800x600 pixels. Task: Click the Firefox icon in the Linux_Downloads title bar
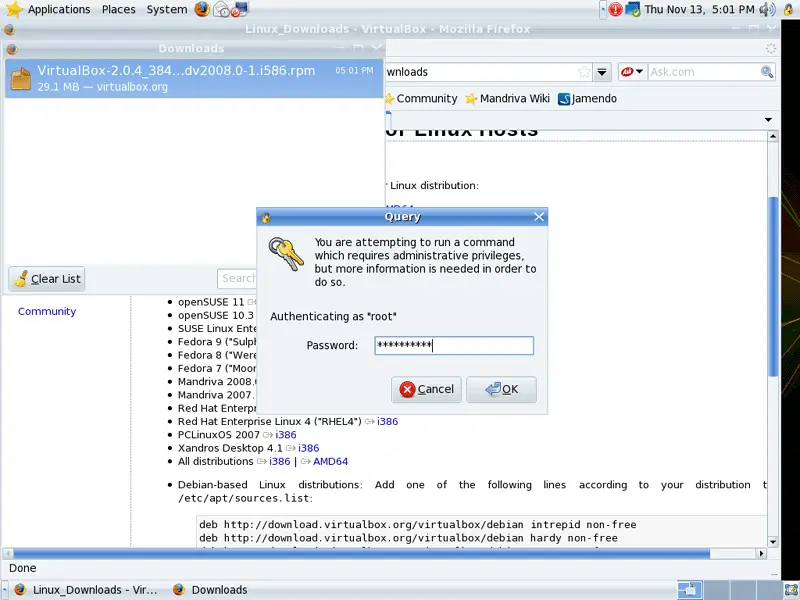tap(9, 30)
